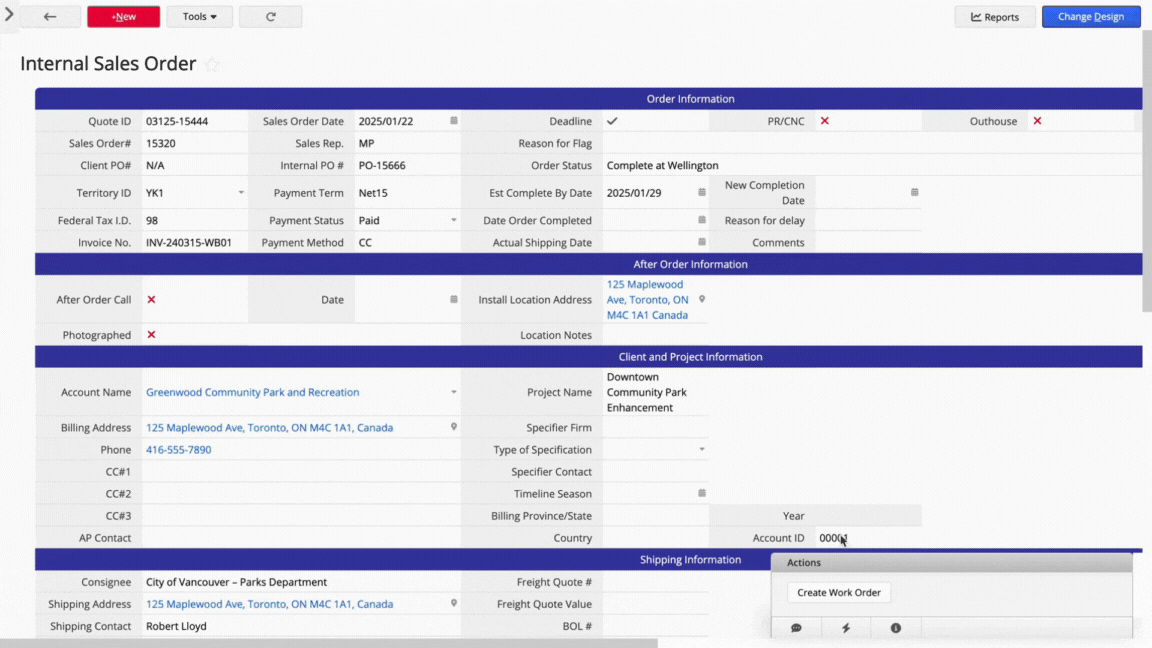The height and width of the screenshot is (648, 1152).
Task: Toggle the Deadline checkmark
Action: (612, 121)
